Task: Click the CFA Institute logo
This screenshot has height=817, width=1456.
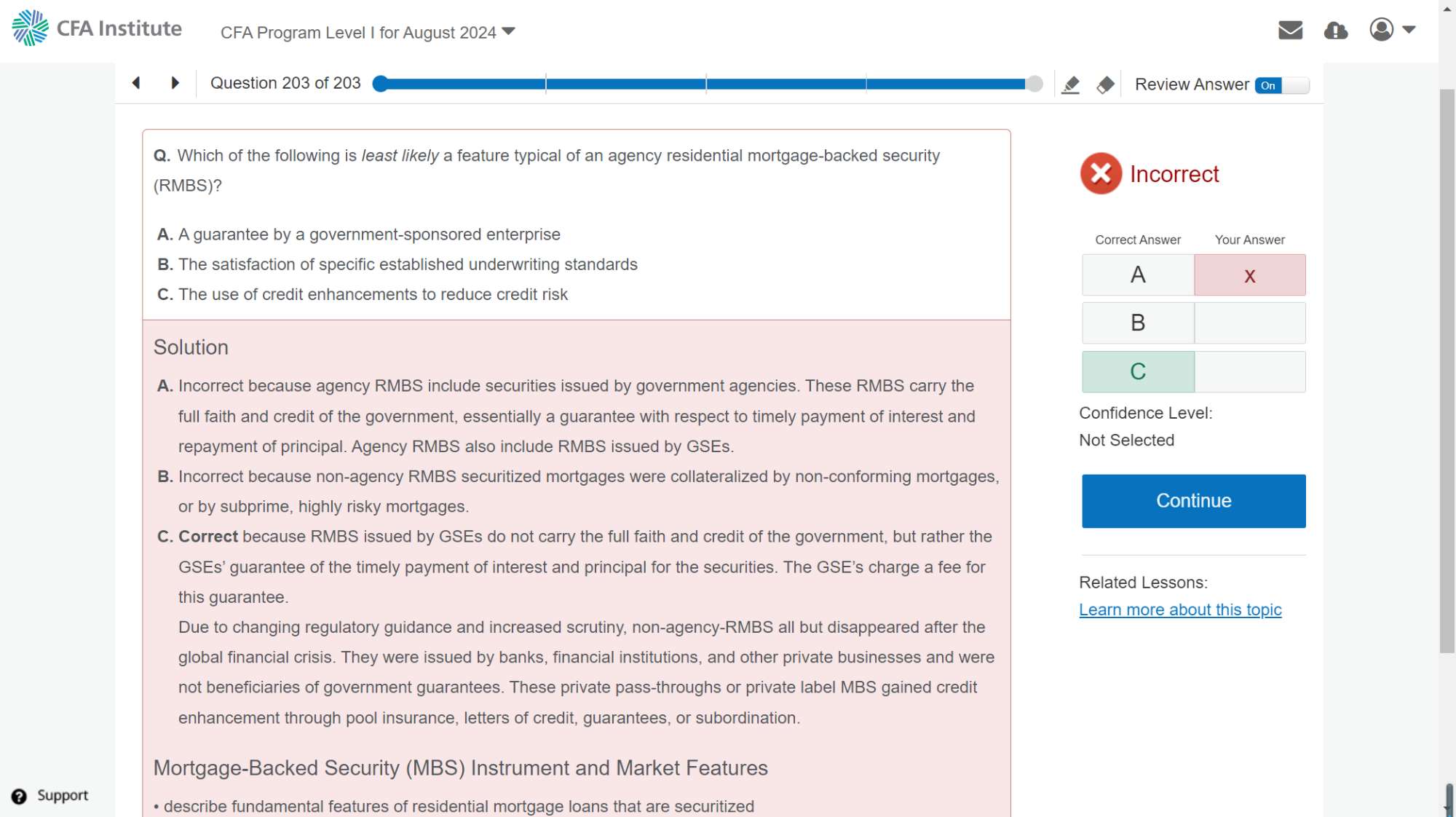Action: 97,28
